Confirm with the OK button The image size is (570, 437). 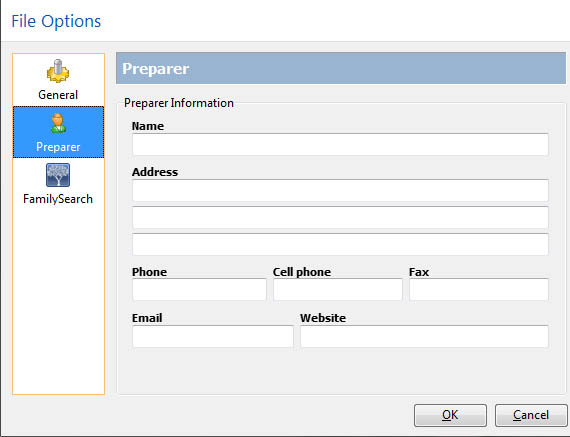450,415
